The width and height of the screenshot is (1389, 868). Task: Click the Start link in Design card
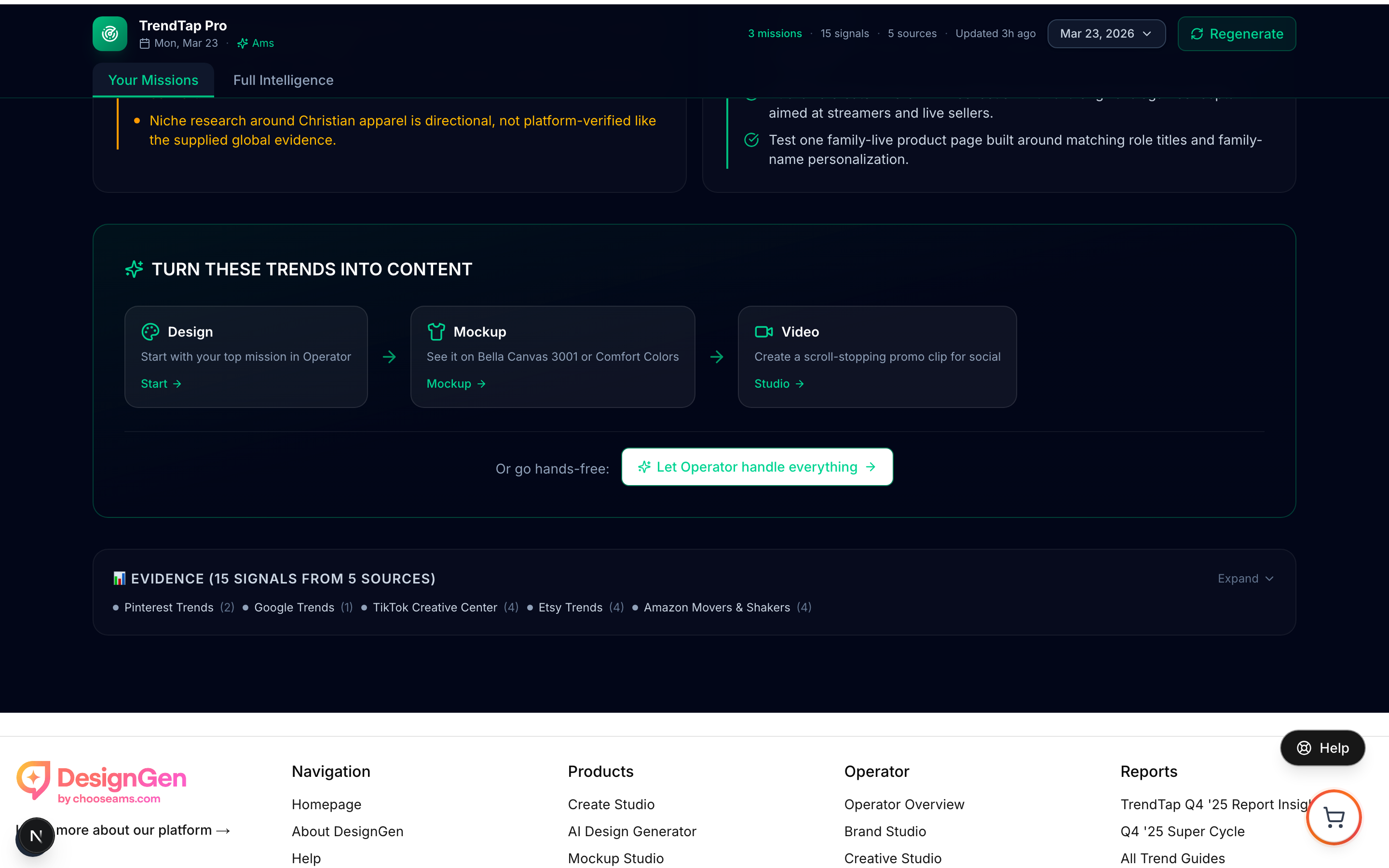coord(160,383)
